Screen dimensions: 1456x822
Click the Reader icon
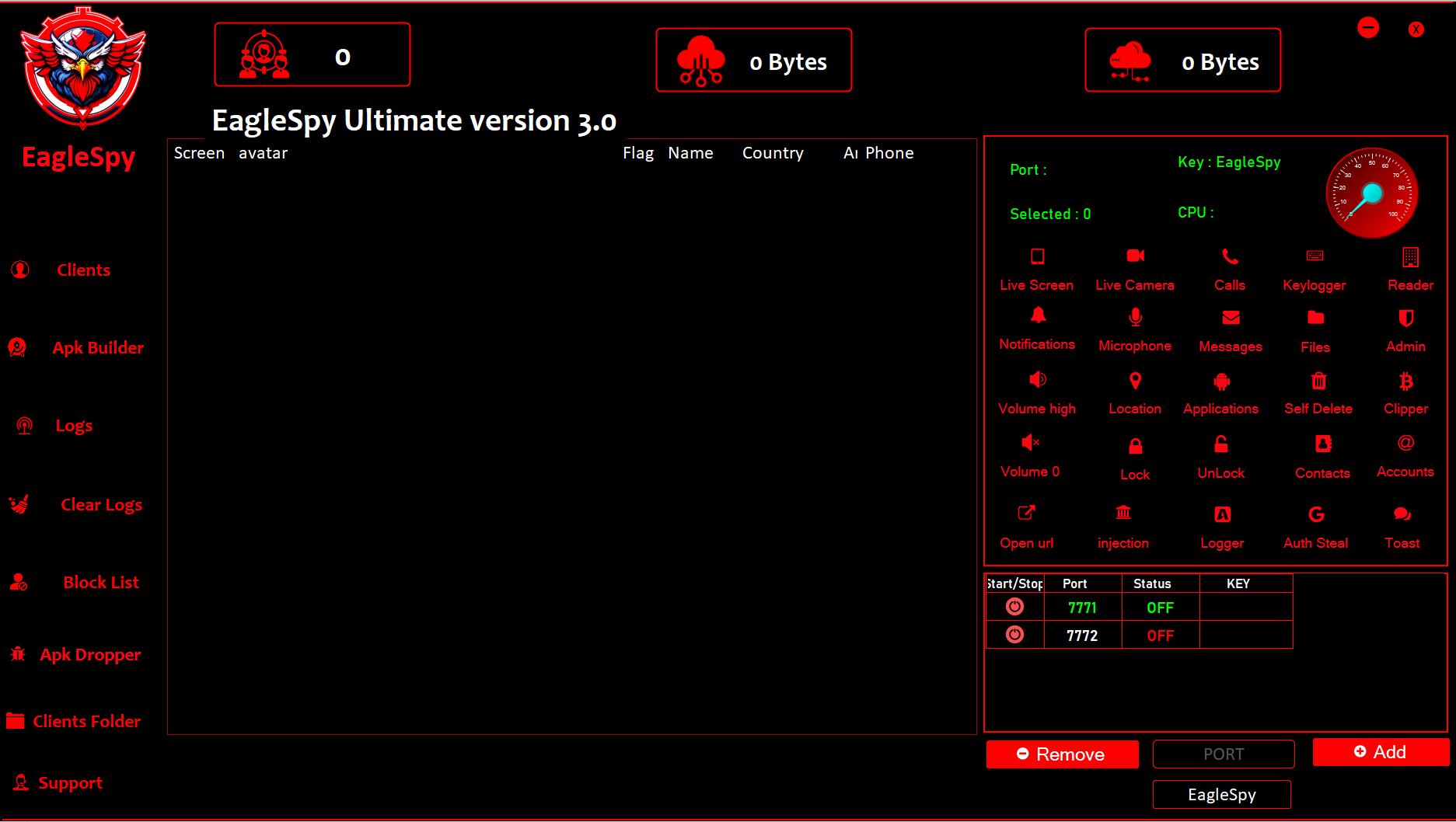1410,256
